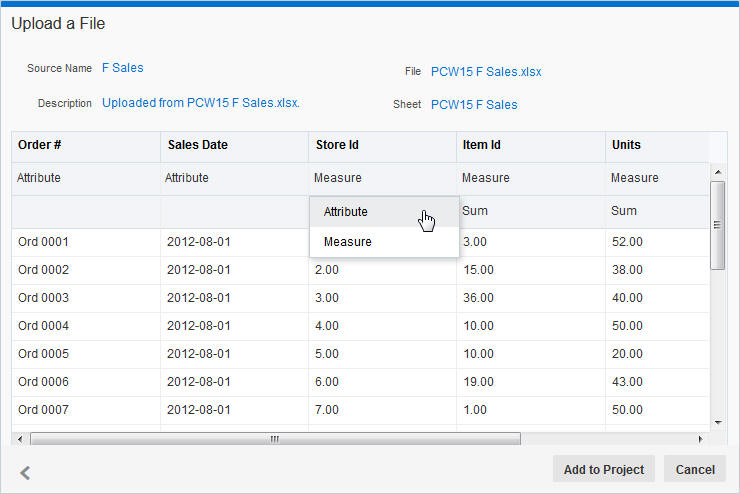
Task: Select the Item Id column header
Action: pos(530,145)
